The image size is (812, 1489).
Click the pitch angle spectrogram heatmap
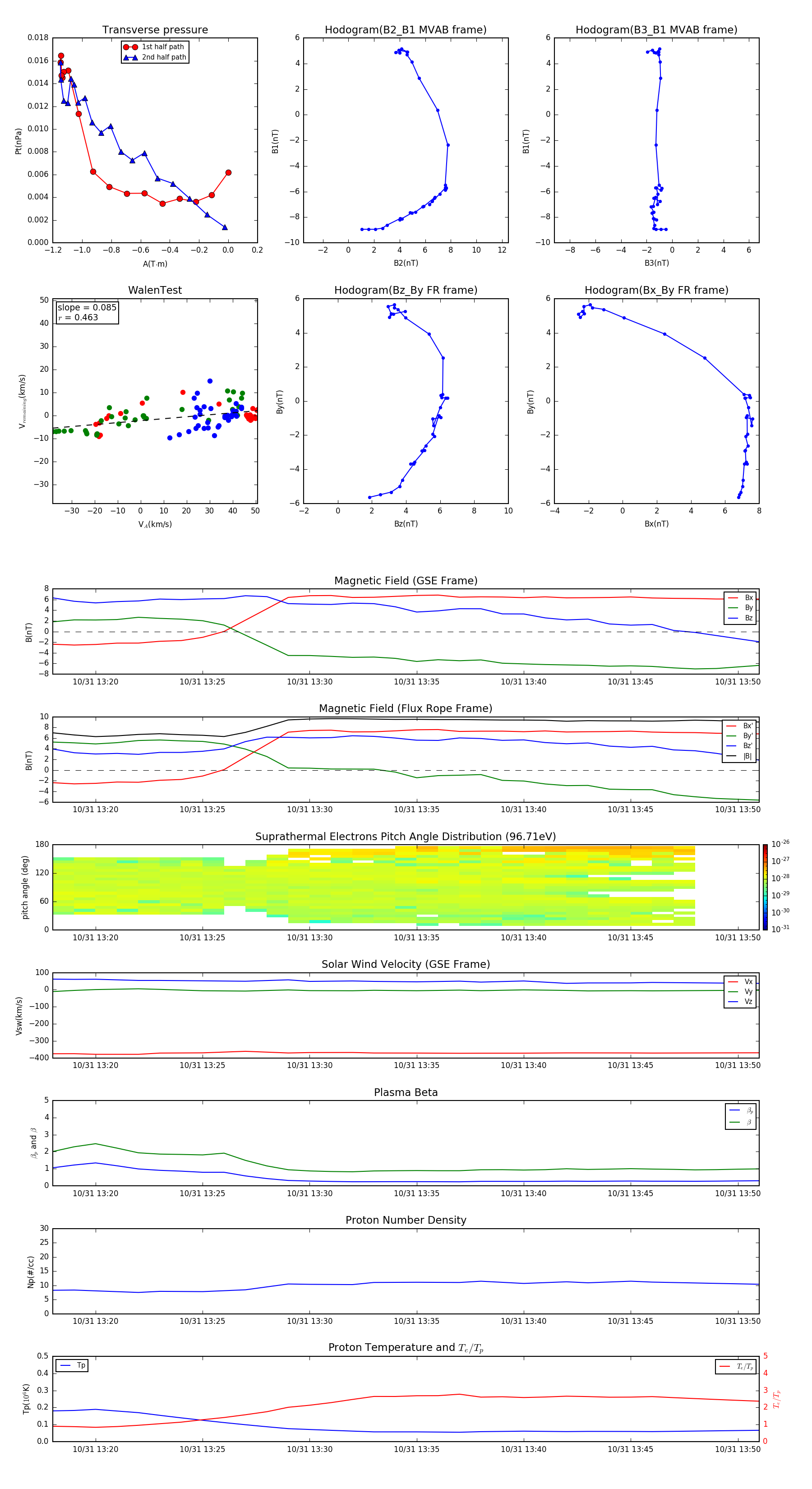pyautogui.click(x=374, y=887)
